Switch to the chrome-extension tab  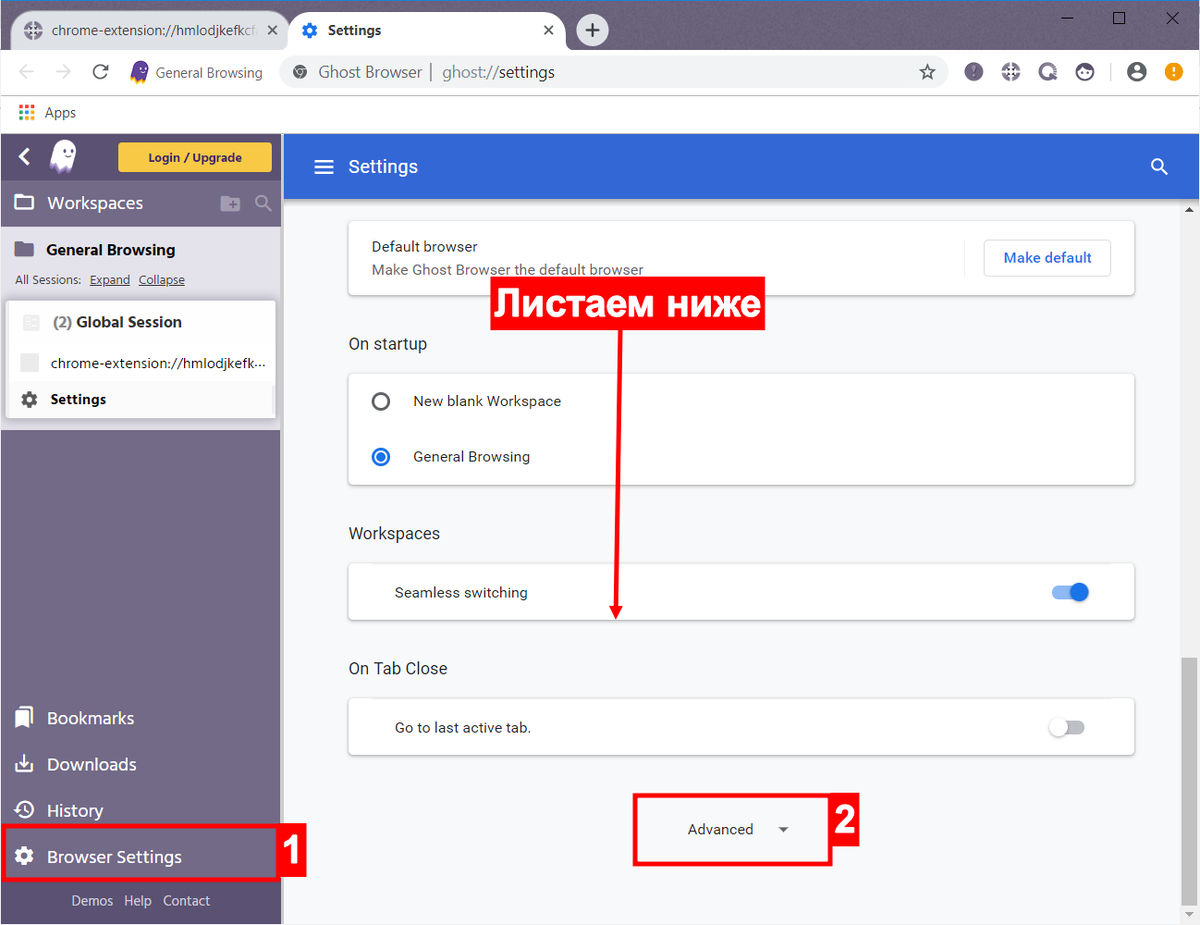pyautogui.click(x=148, y=30)
